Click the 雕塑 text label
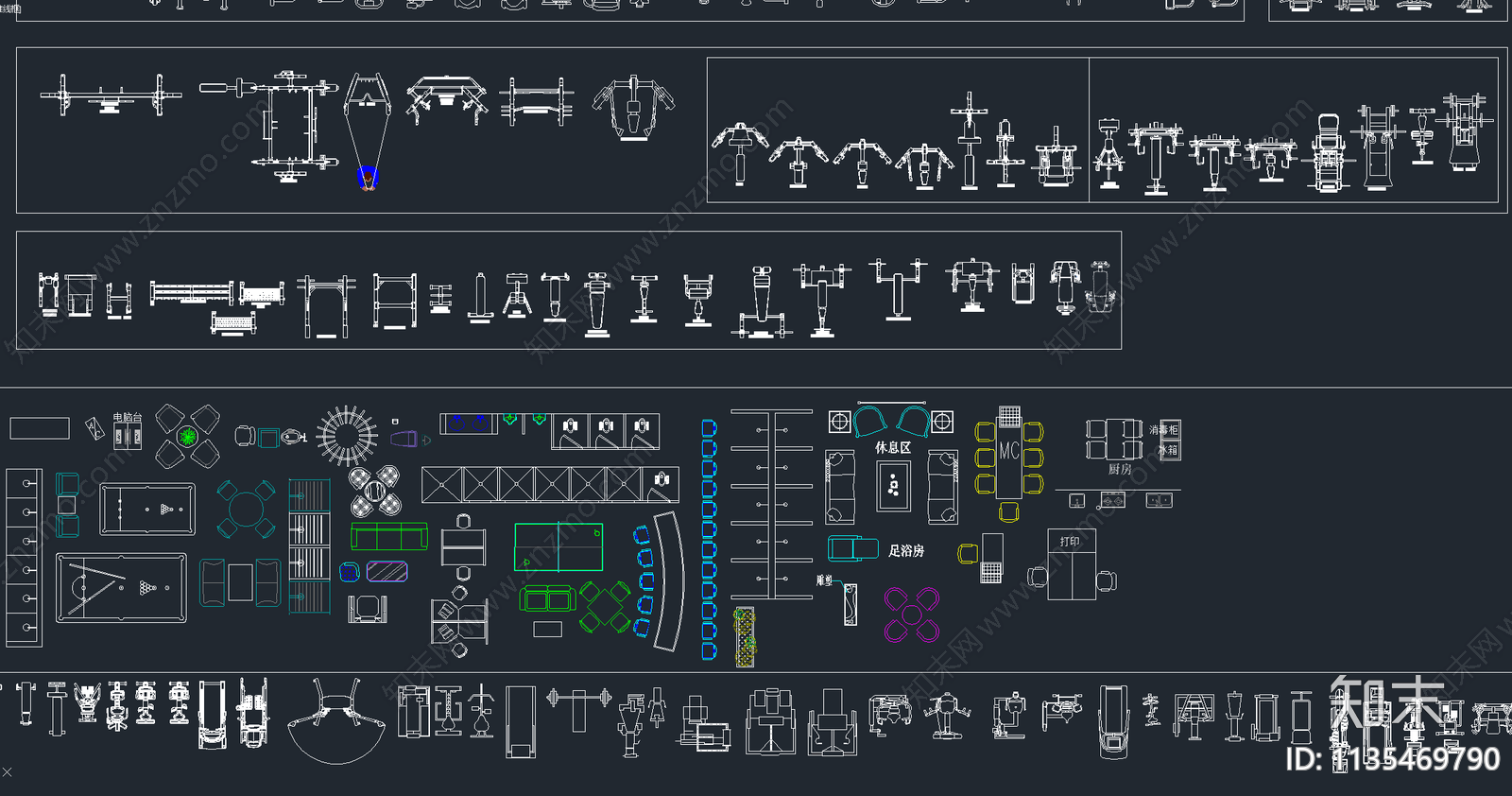The width and height of the screenshot is (1512, 796). (825, 580)
